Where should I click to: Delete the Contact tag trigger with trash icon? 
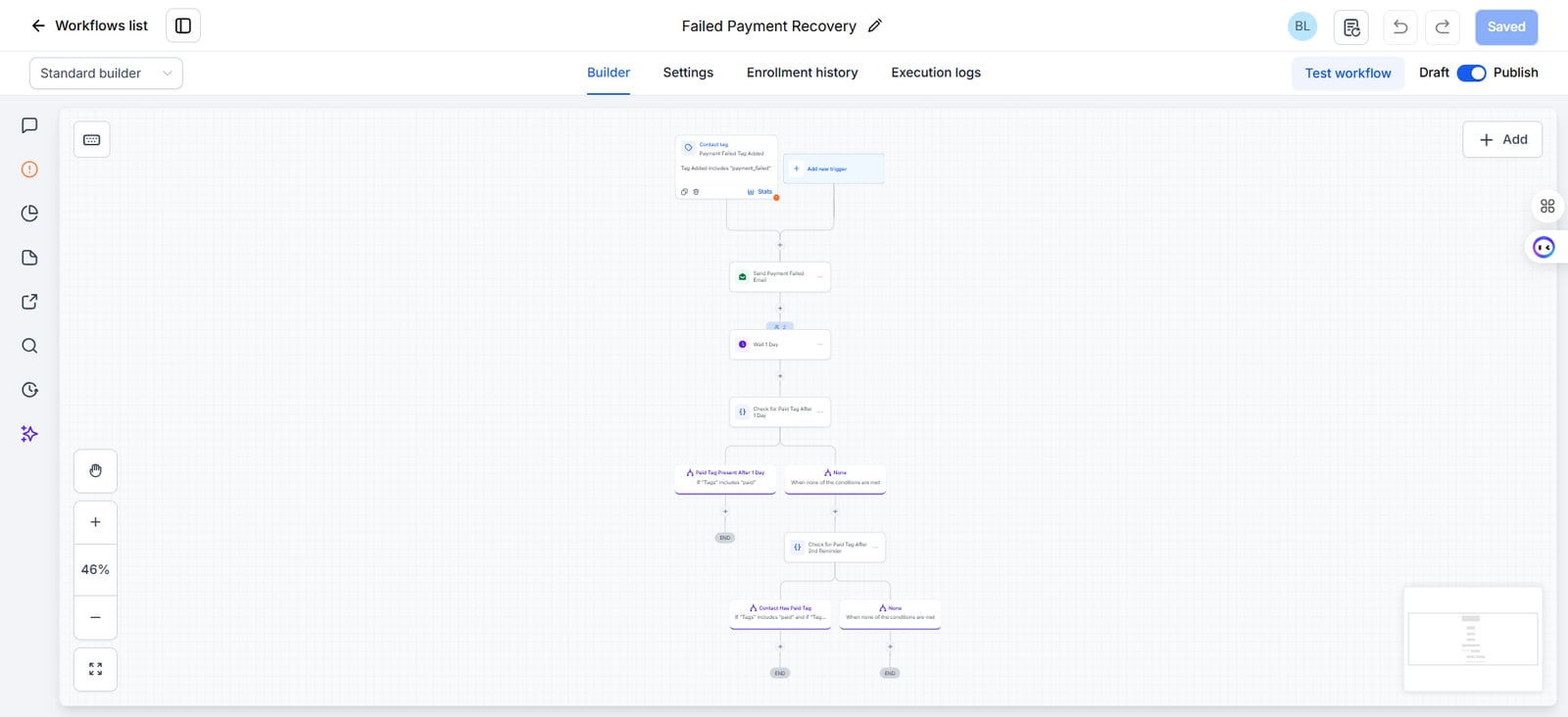pyautogui.click(x=696, y=192)
